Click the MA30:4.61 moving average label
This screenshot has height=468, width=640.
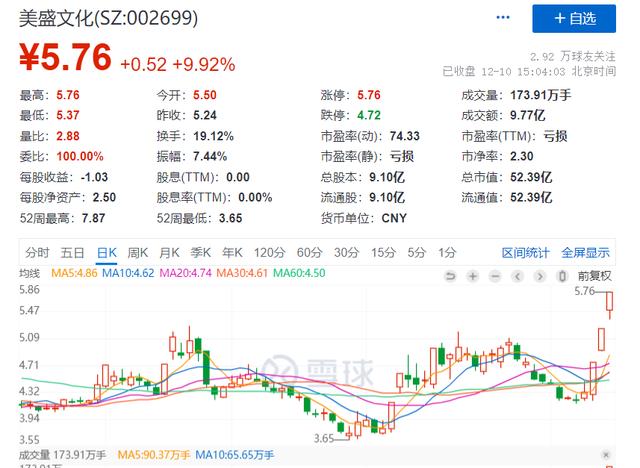242,273
